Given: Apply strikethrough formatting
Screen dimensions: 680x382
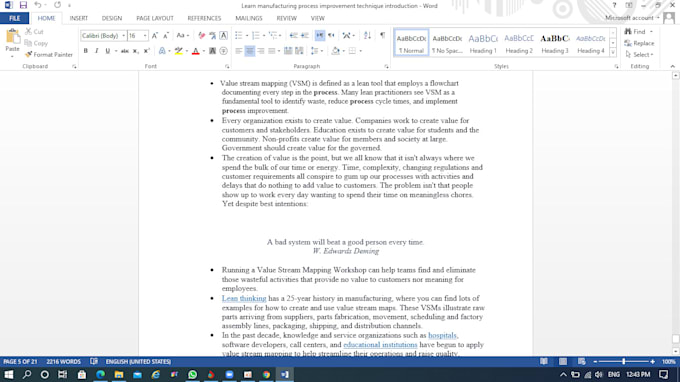Looking at the screenshot, I should (124, 51).
